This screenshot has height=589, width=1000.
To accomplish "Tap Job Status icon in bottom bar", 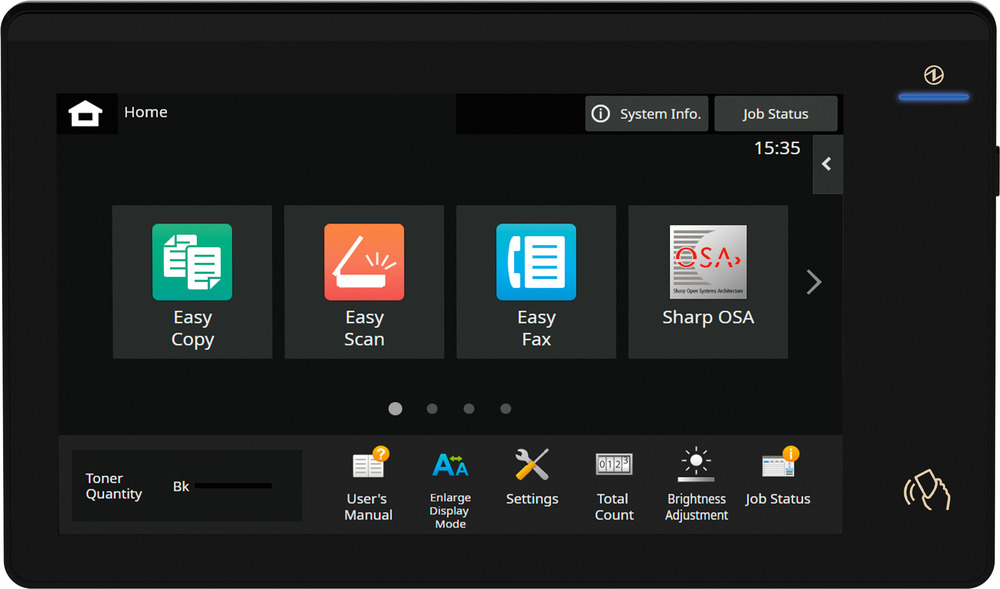I will tap(778, 478).
